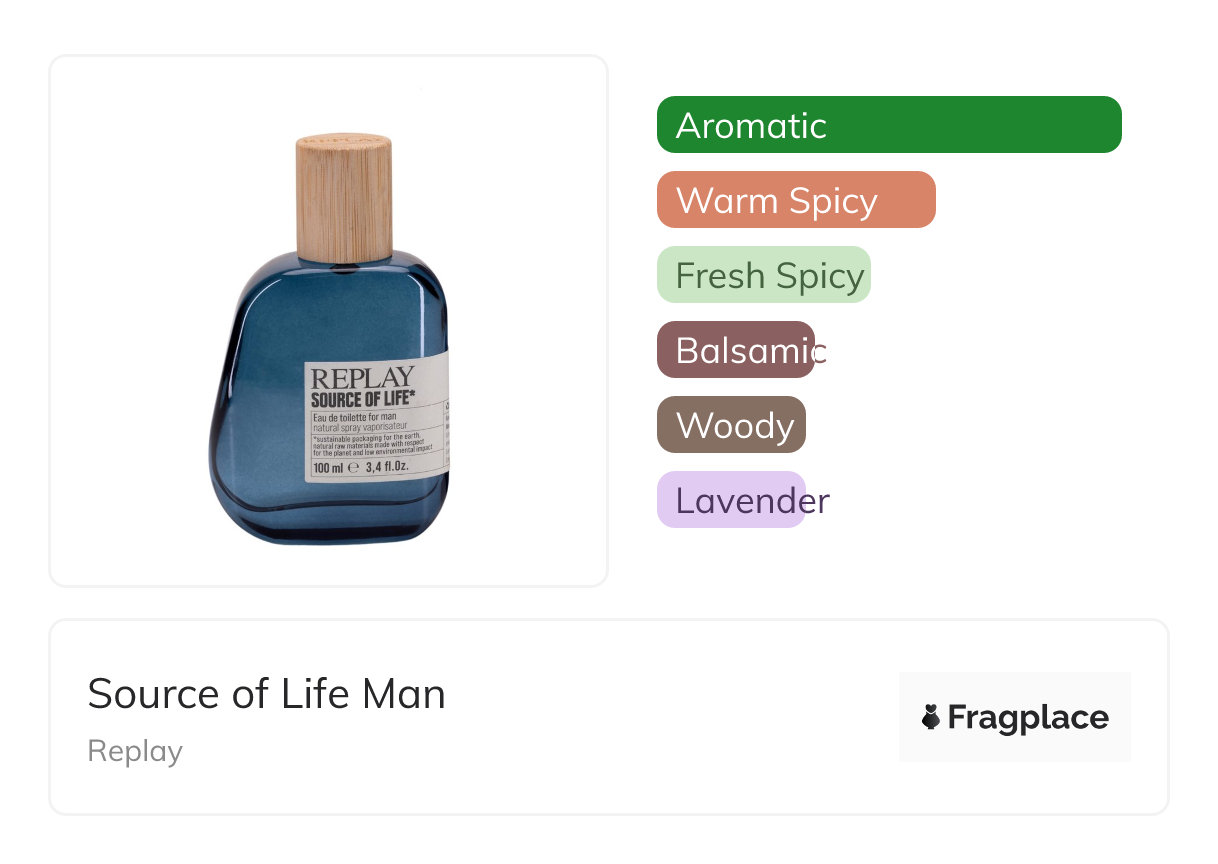1218x864 pixels.
Task: Click the sustainable packaging footnote on label
Action: pos(368,445)
